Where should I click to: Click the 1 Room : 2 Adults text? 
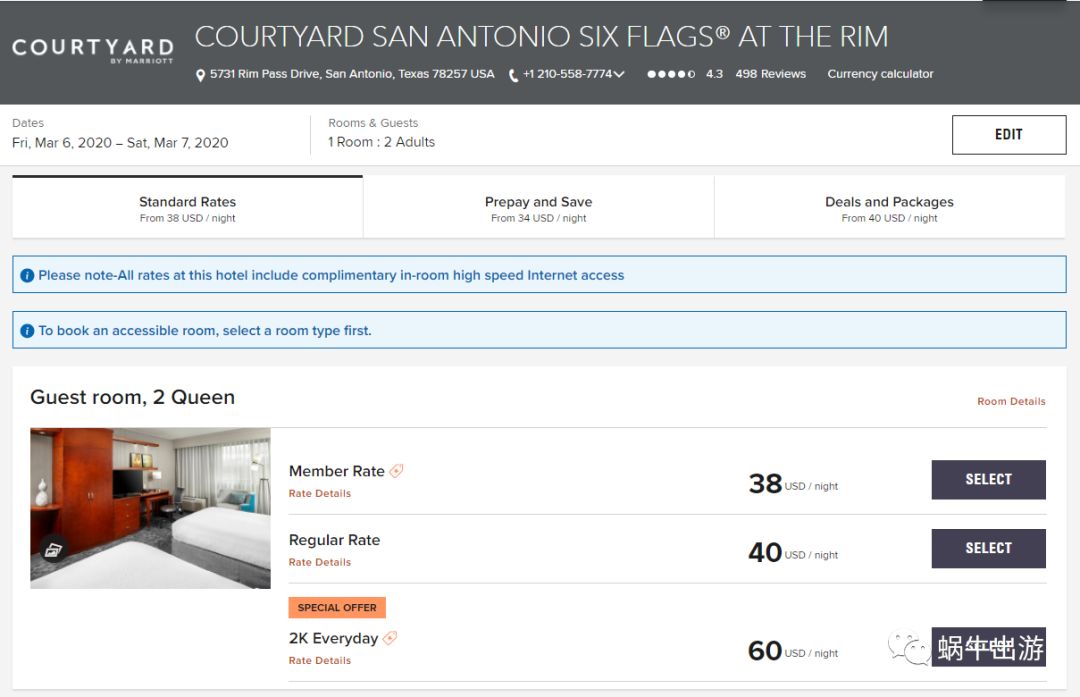tap(382, 142)
